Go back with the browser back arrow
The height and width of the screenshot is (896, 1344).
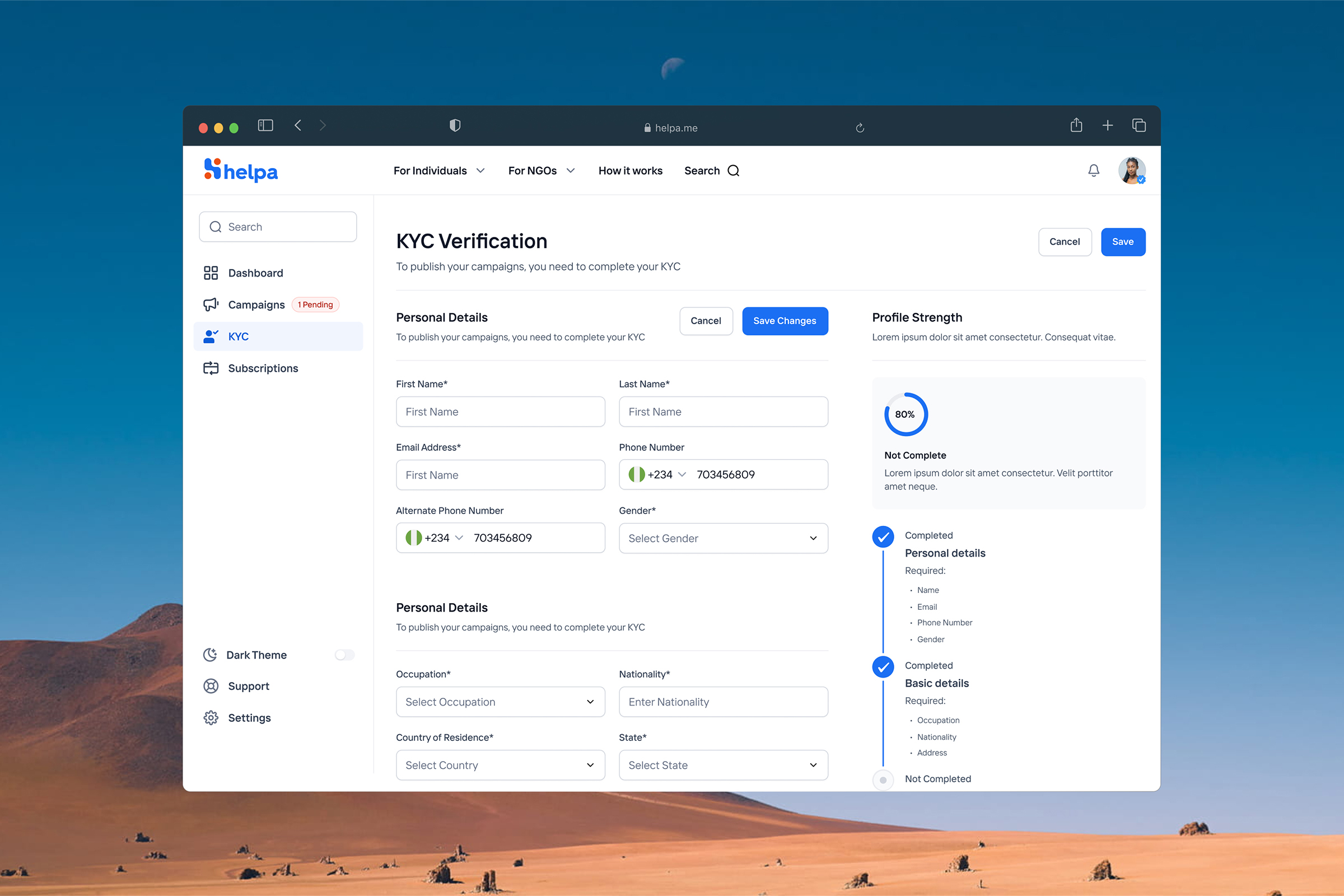298,125
